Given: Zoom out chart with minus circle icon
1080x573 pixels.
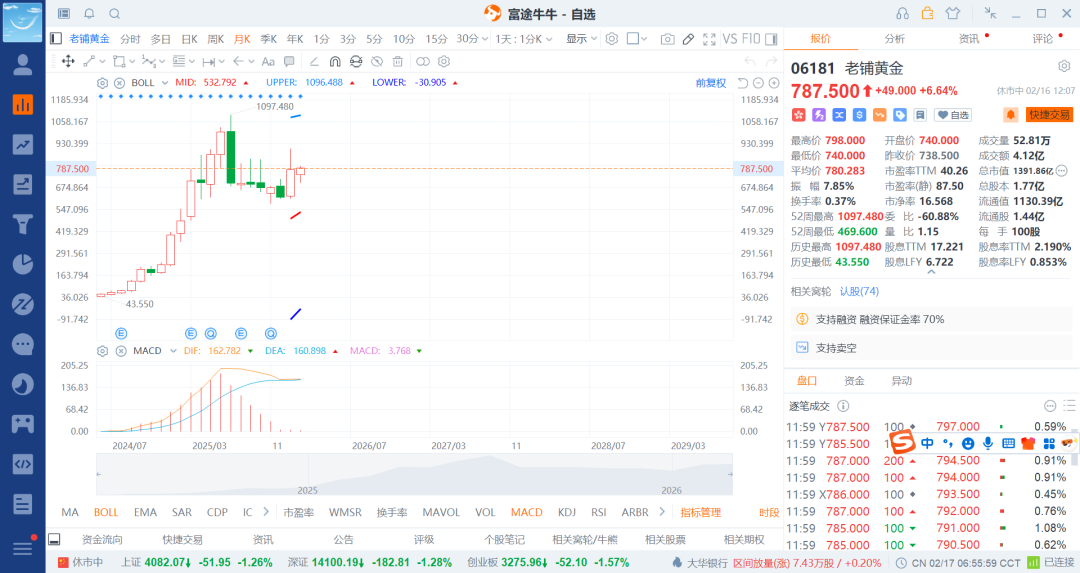Looking at the screenshot, I should click(x=758, y=83).
